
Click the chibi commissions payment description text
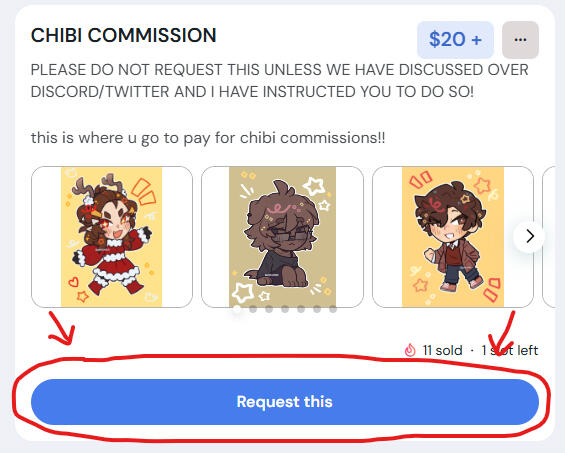[208, 138]
